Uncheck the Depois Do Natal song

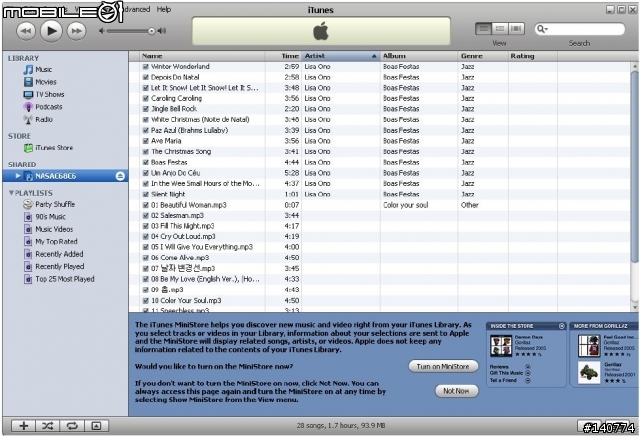click(146, 77)
